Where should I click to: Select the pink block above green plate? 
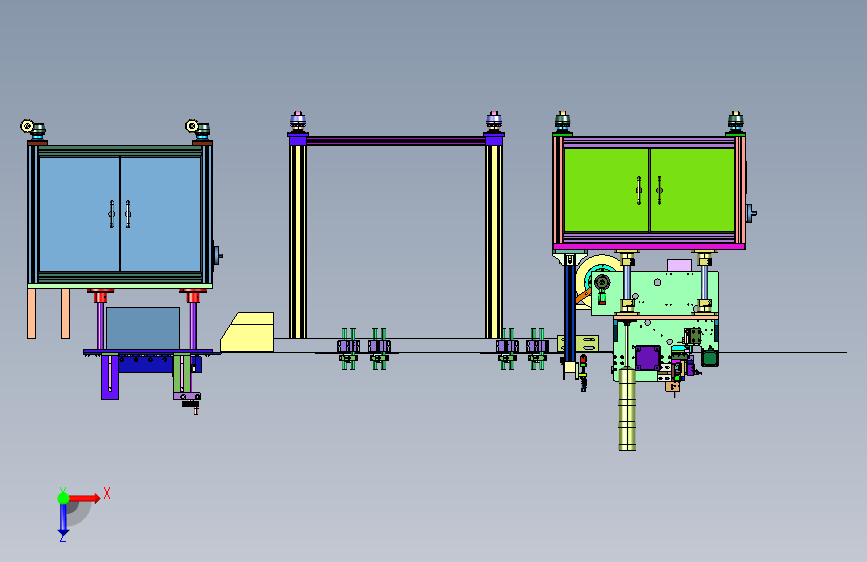(x=679, y=266)
